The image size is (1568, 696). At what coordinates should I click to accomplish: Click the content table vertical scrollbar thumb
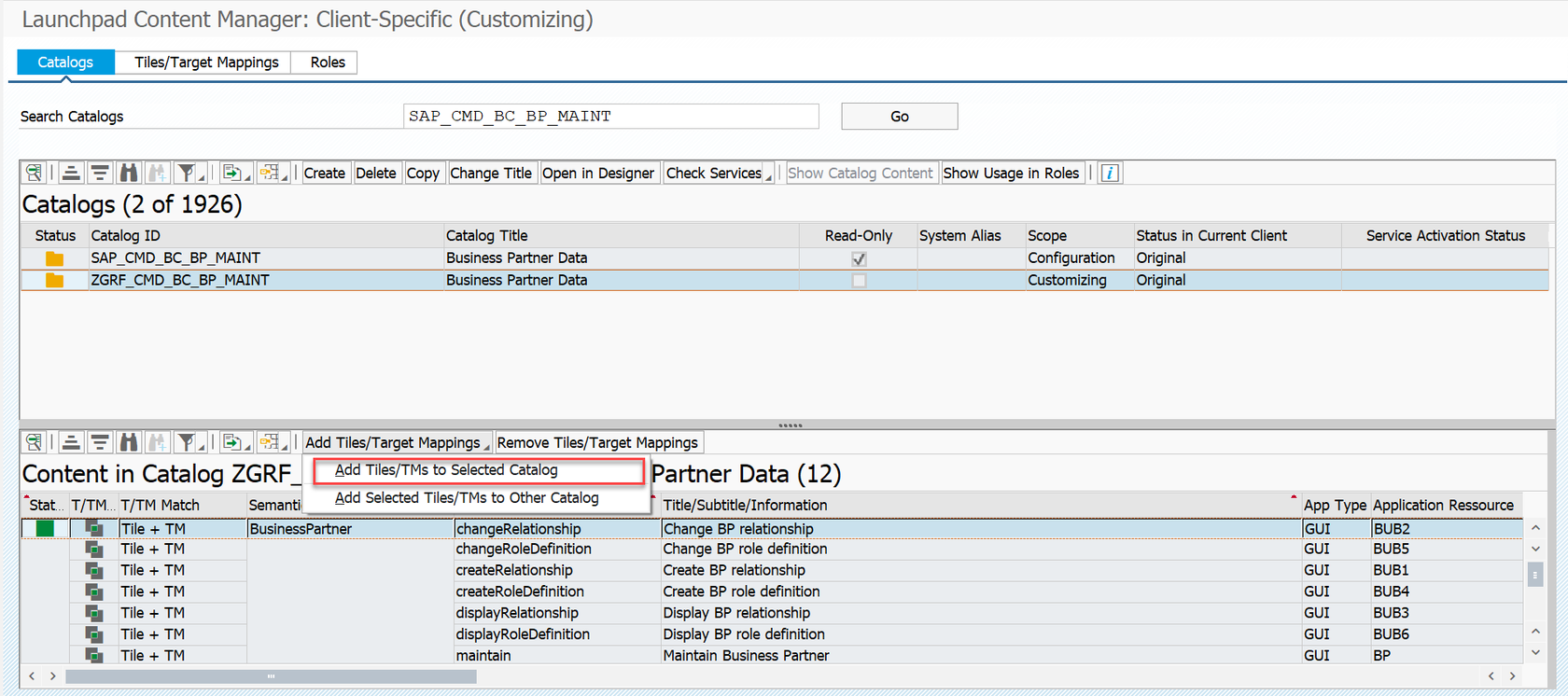[1534, 575]
